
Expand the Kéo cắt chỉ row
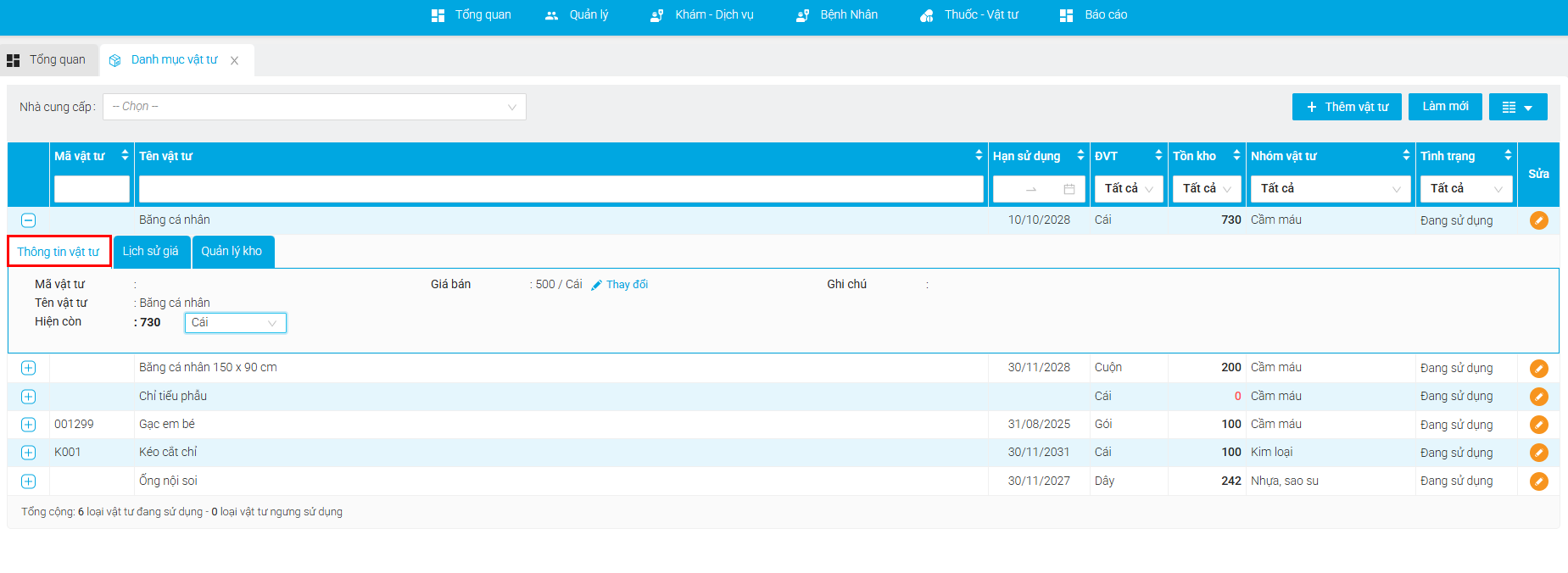click(x=28, y=453)
